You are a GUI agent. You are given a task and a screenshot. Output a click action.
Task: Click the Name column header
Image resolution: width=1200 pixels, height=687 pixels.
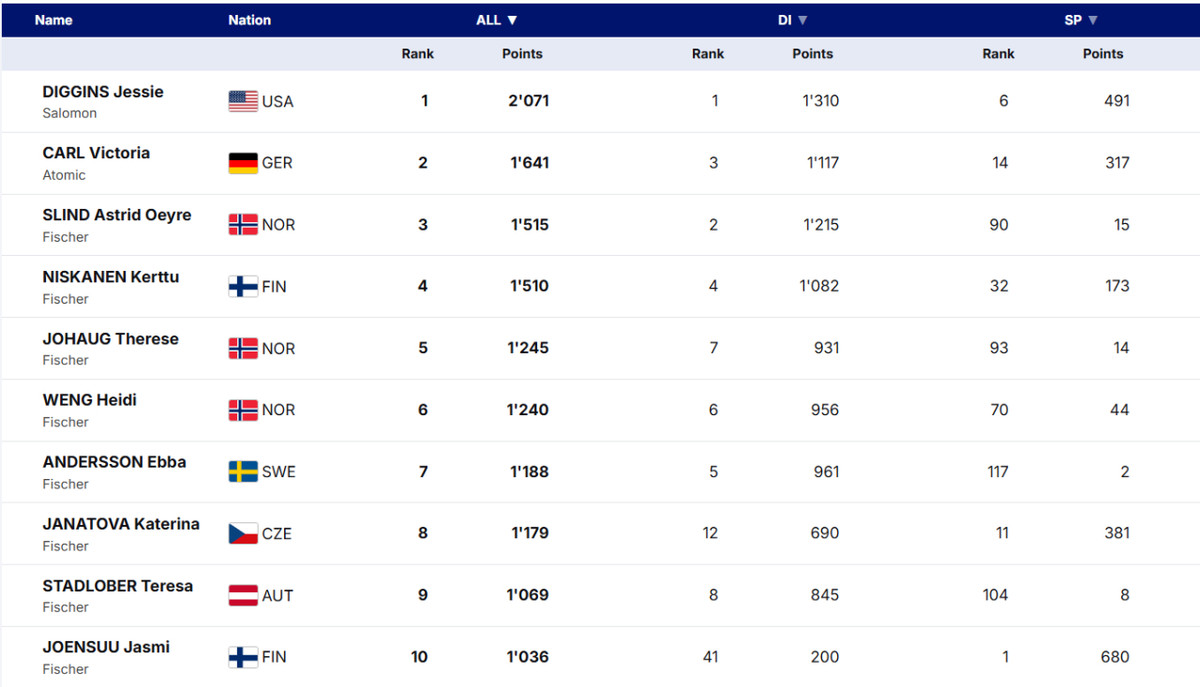click(53, 20)
